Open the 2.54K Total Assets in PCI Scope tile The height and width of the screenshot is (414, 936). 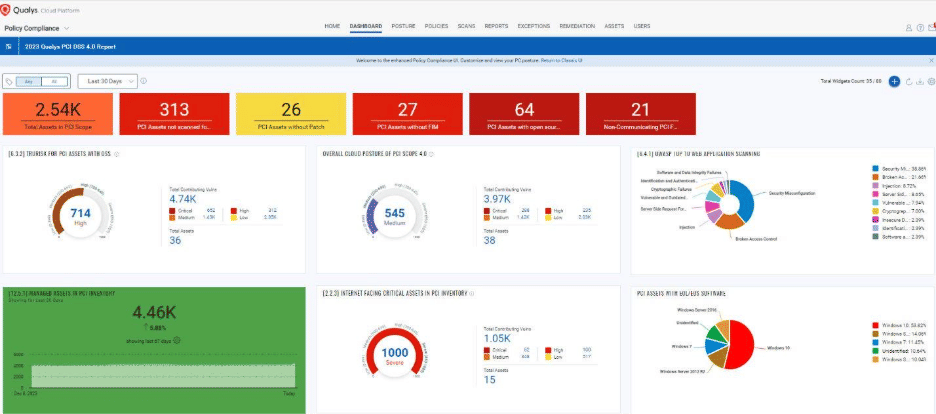pos(58,115)
